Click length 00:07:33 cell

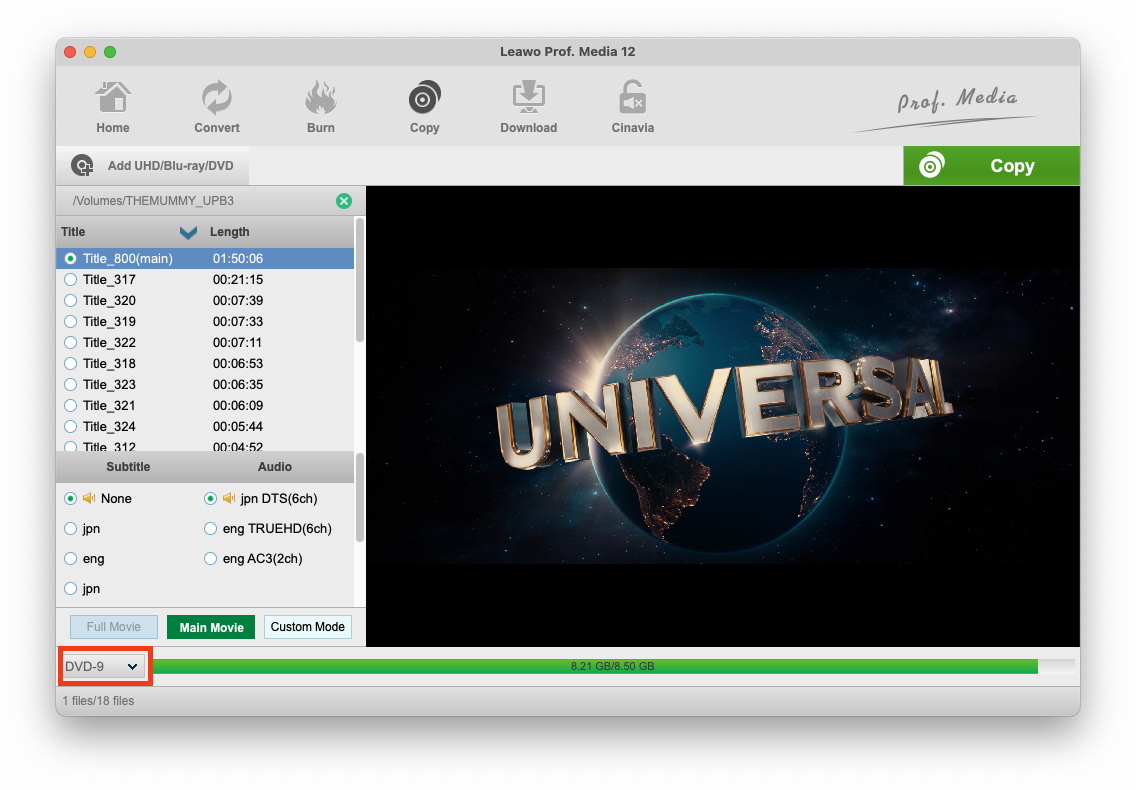pyautogui.click(x=238, y=322)
